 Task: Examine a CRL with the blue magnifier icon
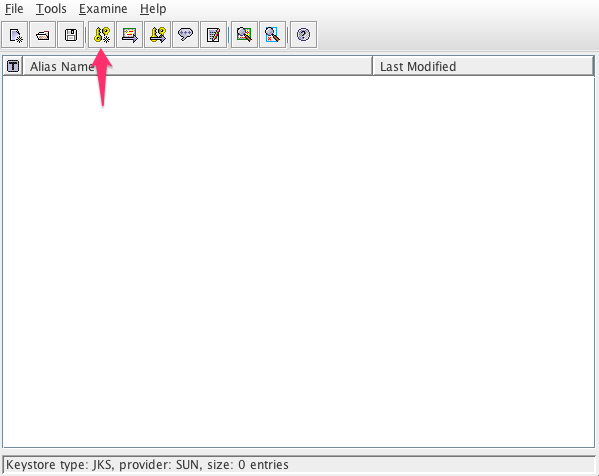[272, 35]
